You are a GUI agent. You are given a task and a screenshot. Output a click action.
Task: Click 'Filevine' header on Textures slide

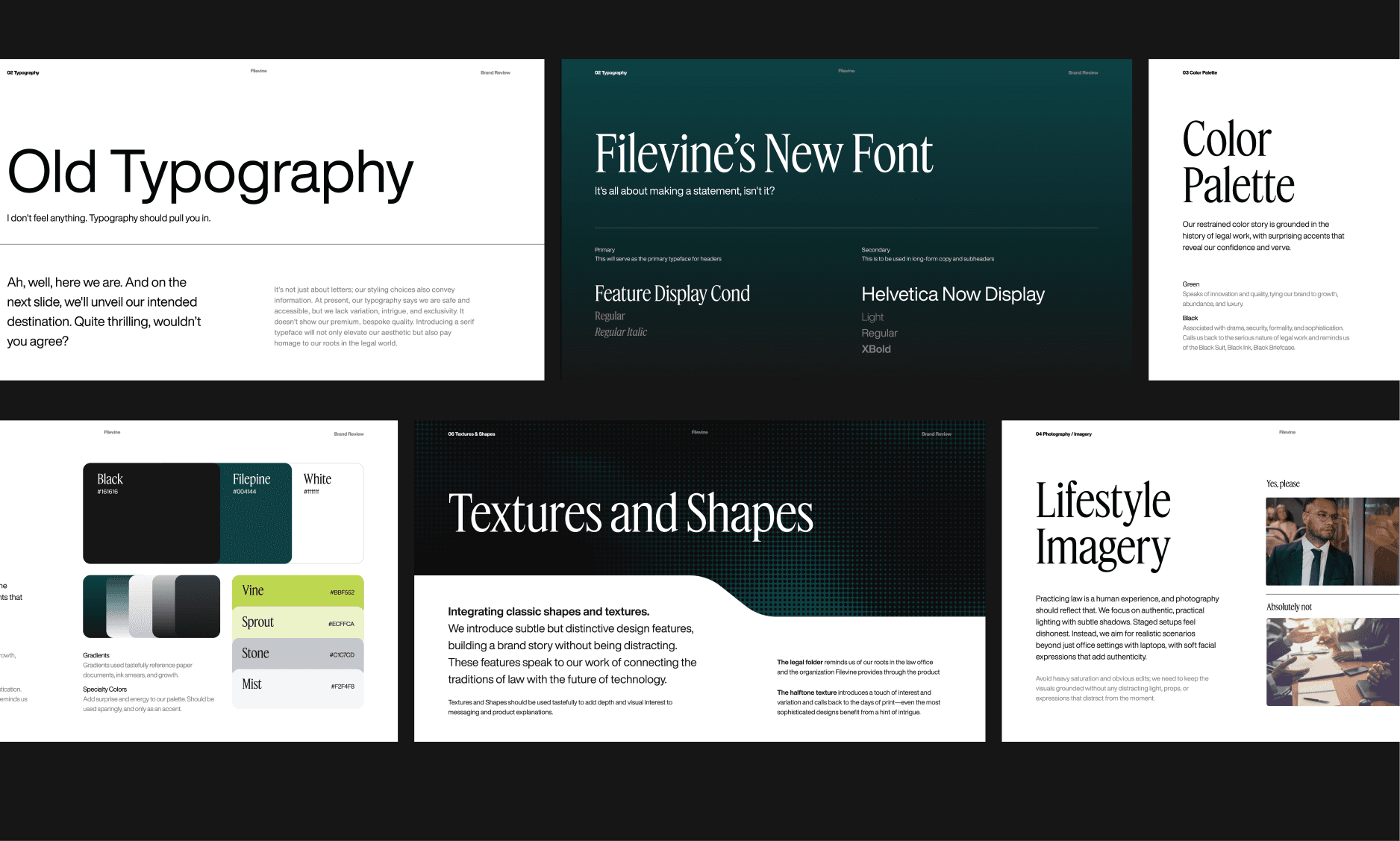click(x=699, y=433)
